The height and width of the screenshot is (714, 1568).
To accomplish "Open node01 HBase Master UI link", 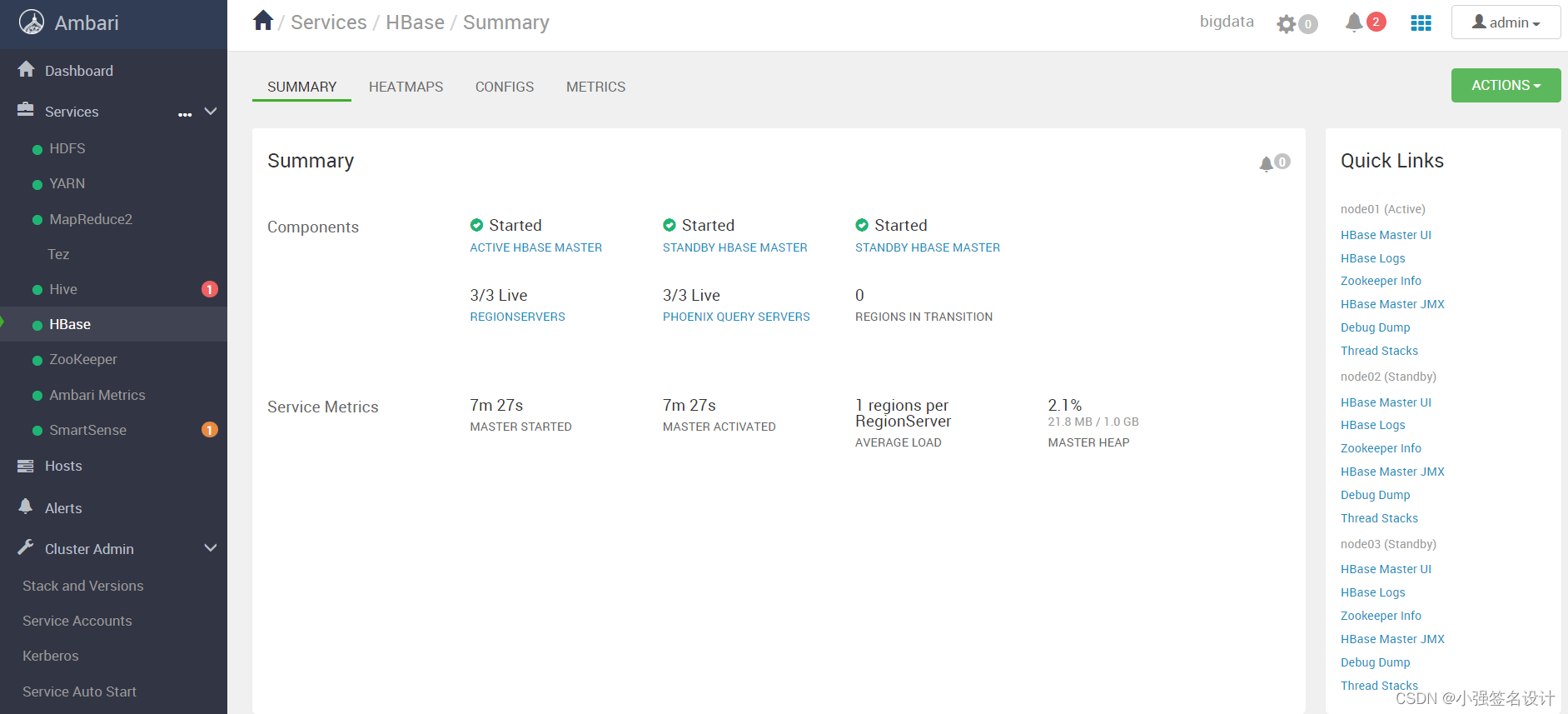I will point(1386,235).
